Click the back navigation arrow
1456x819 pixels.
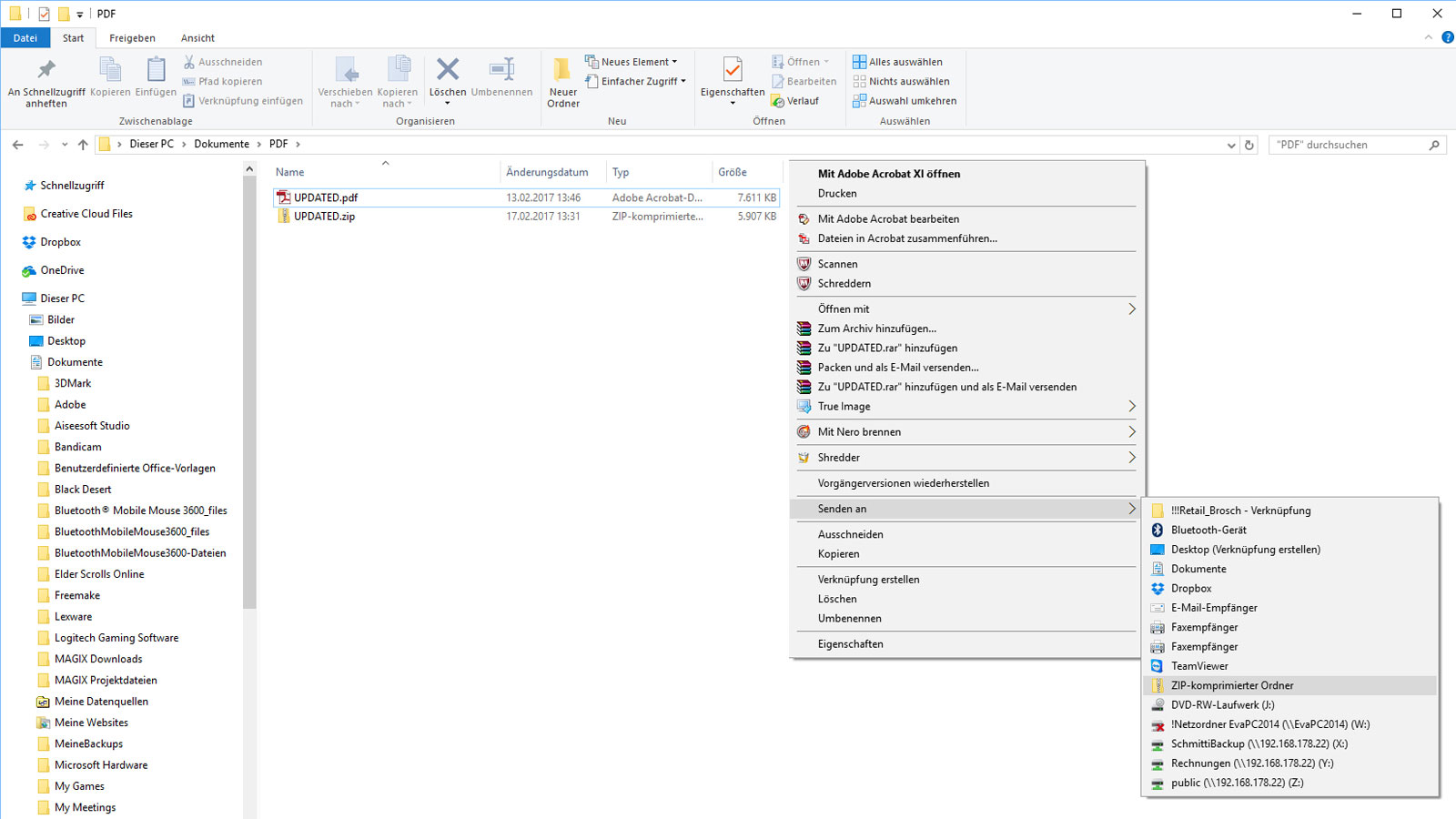18,144
